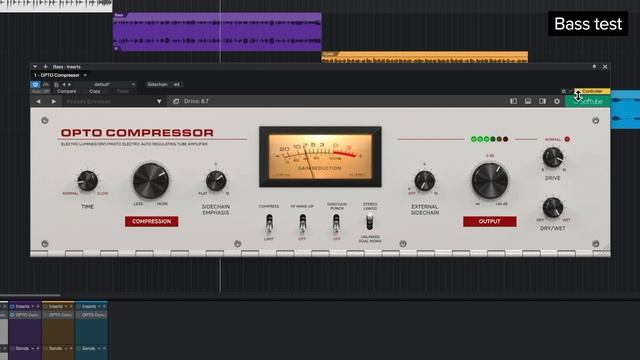Click the Softube logo button
The image size is (640, 360).
click(588, 101)
